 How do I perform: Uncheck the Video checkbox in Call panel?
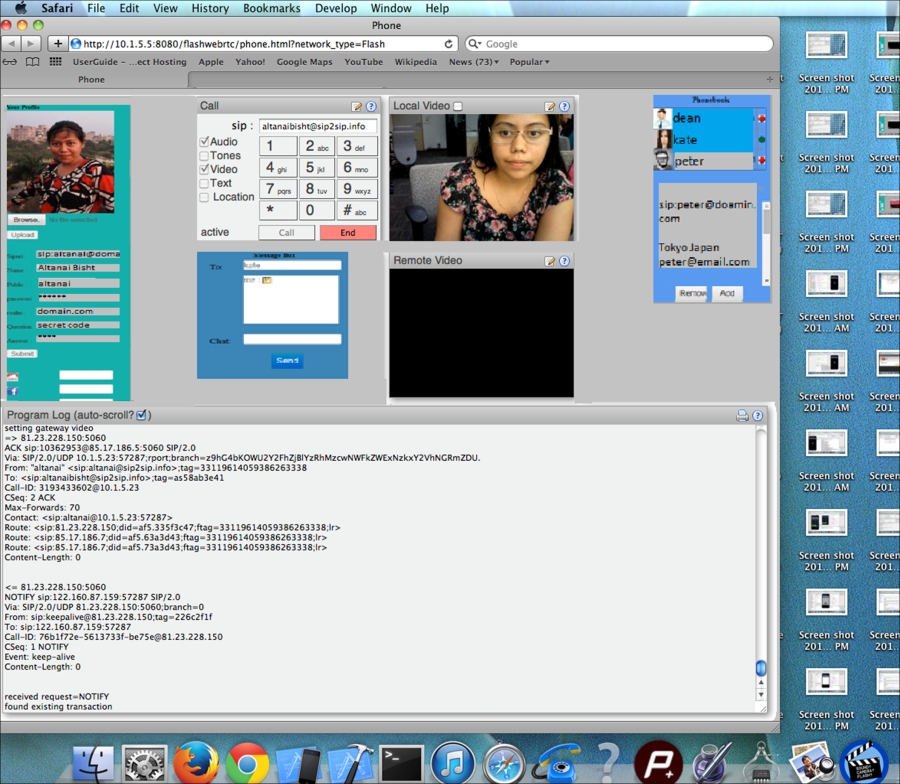click(x=203, y=168)
